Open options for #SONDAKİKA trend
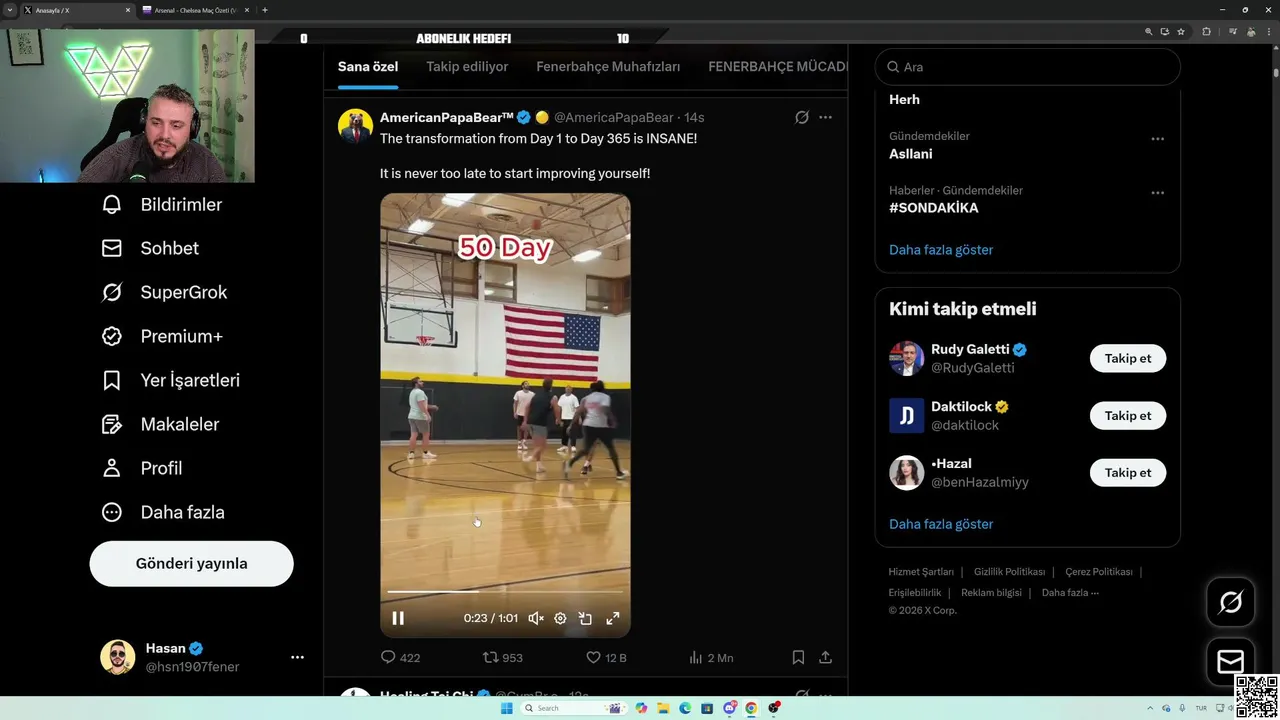The width and height of the screenshot is (1280, 720). pyautogui.click(x=1157, y=193)
